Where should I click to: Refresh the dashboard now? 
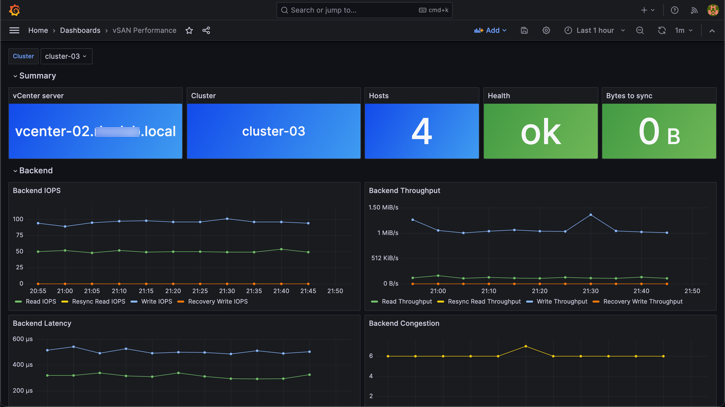point(662,31)
